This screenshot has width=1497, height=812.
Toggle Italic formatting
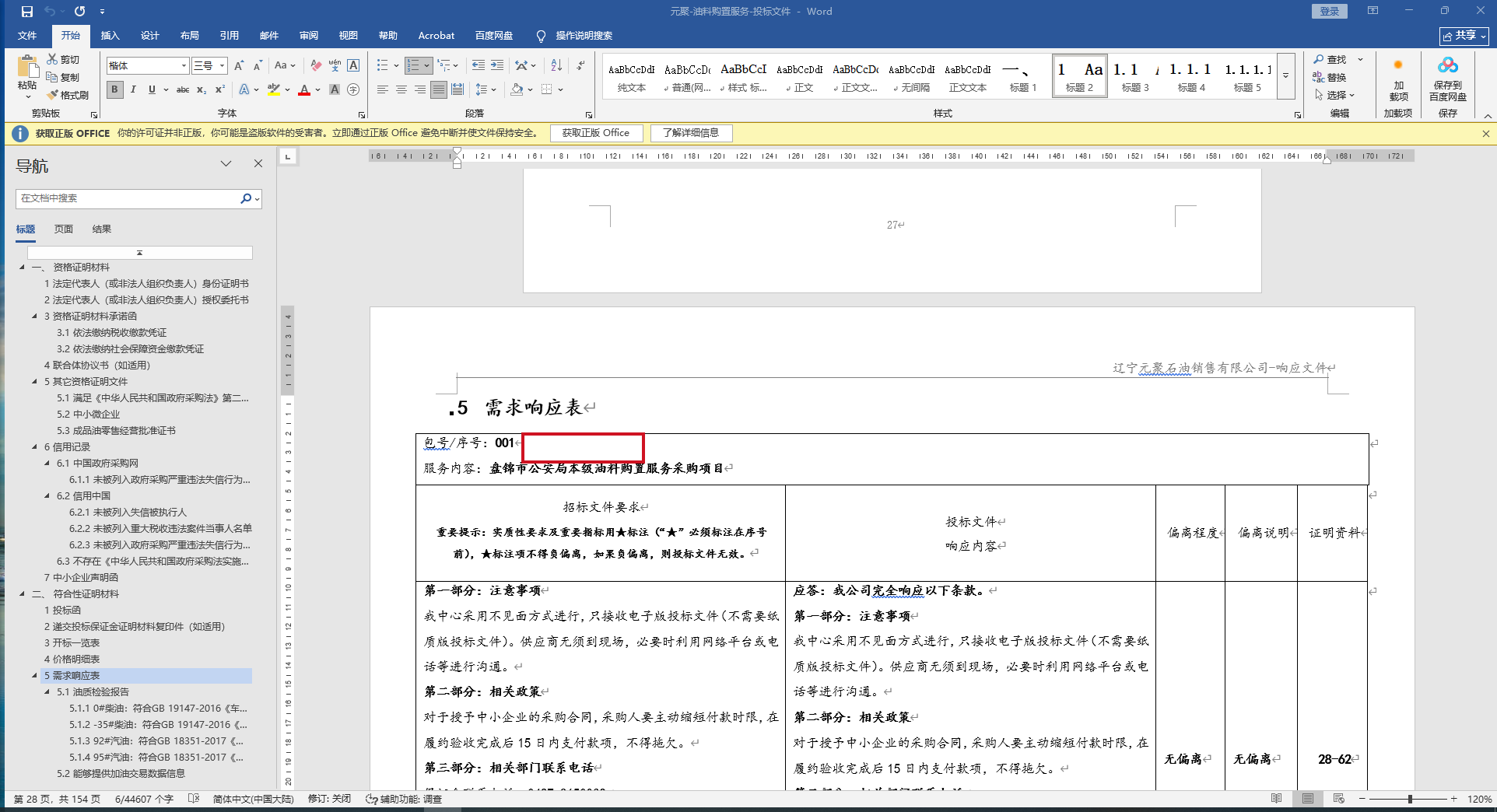click(133, 89)
